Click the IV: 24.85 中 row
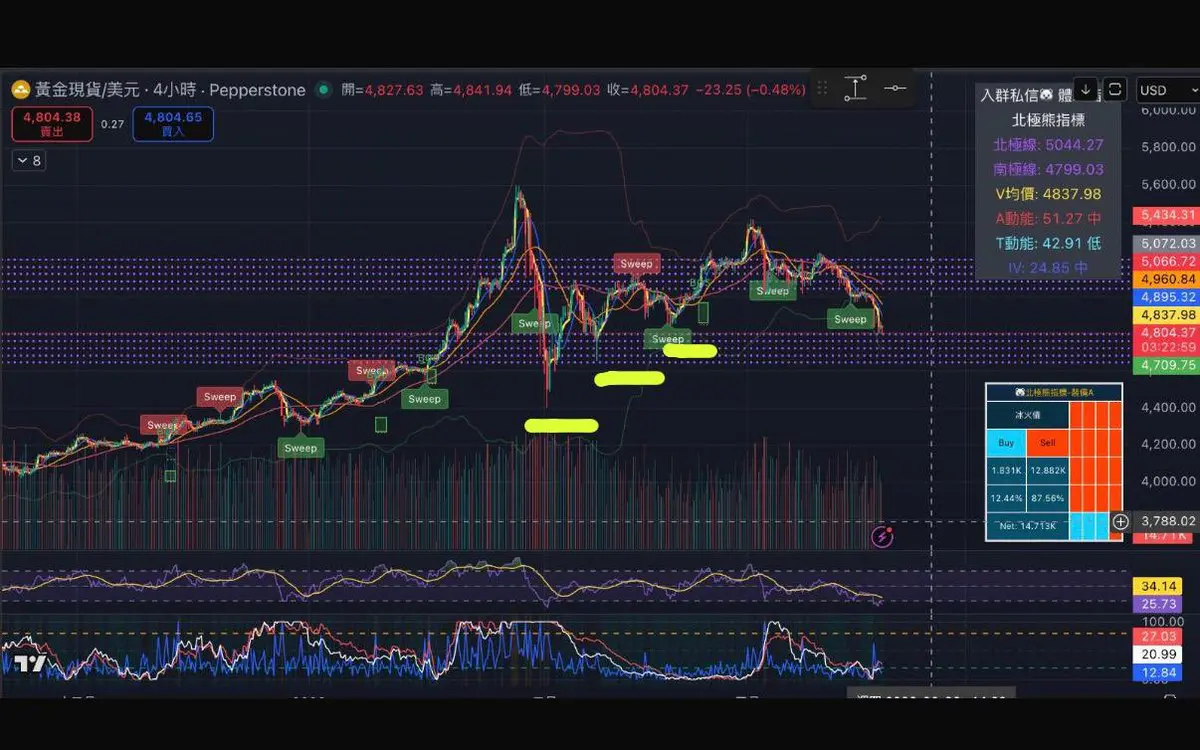The width and height of the screenshot is (1200, 750). (x=1048, y=267)
